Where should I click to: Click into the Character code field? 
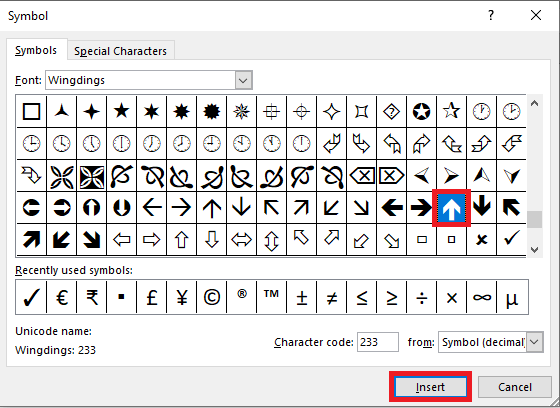378,342
